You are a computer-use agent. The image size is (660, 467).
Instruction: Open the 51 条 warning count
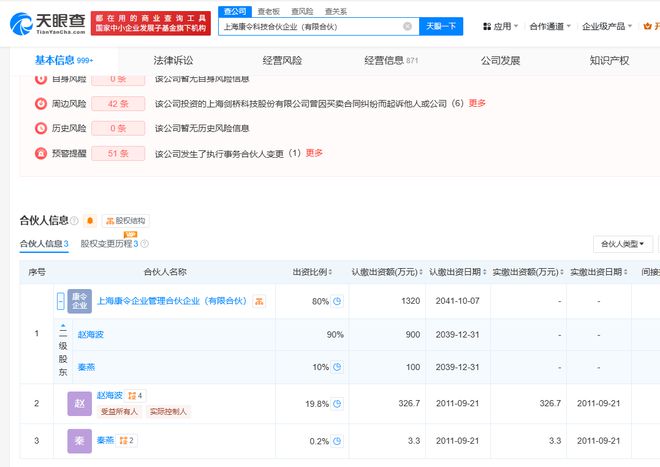[x=118, y=153]
